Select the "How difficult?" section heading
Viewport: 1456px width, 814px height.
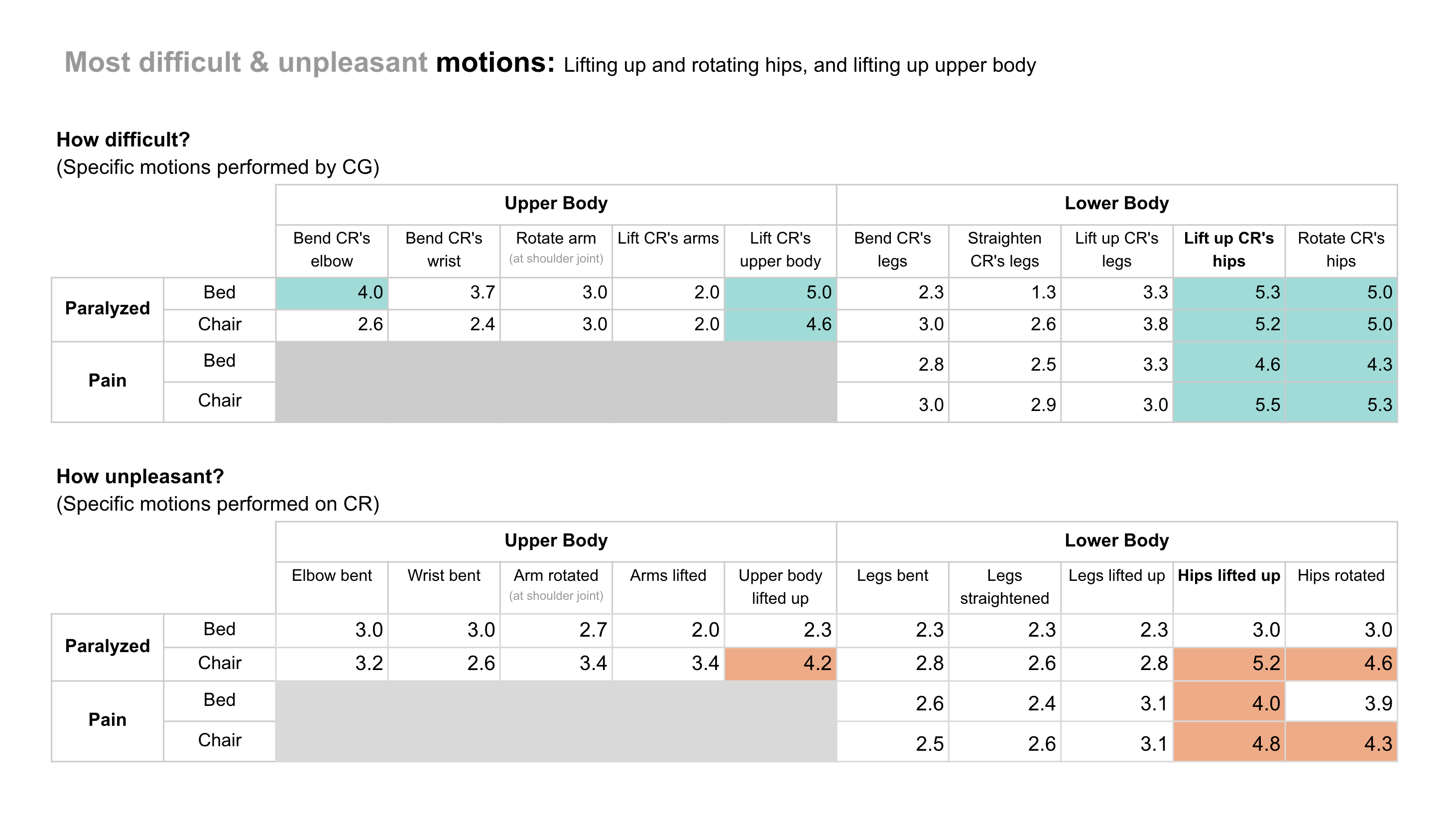(x=123, y=139)
